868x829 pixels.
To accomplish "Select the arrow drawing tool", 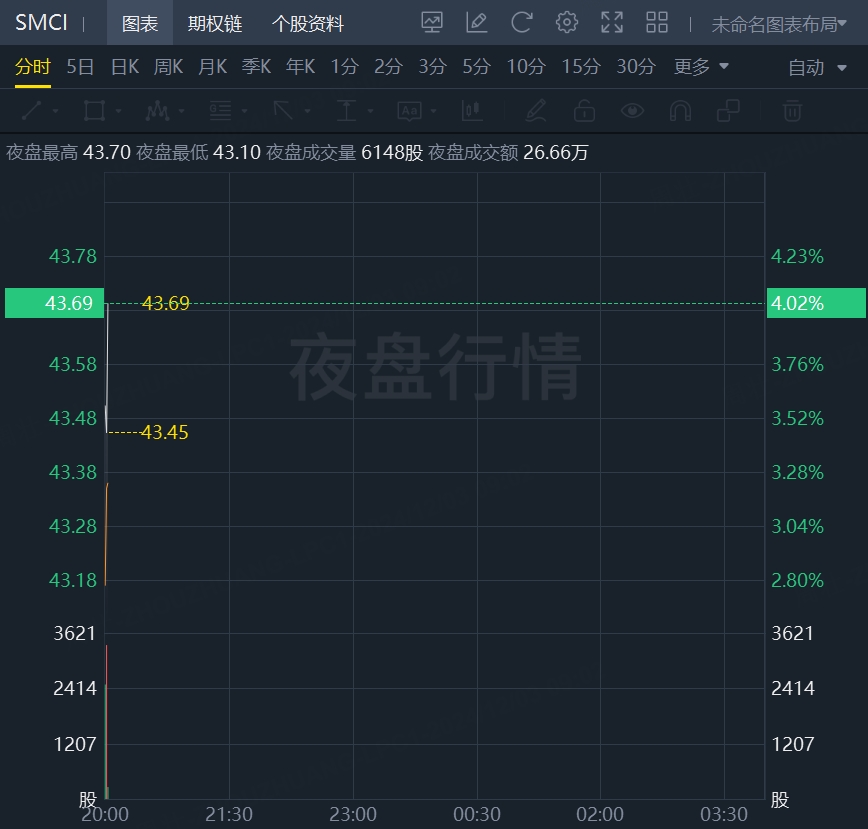I will (283, 111).
